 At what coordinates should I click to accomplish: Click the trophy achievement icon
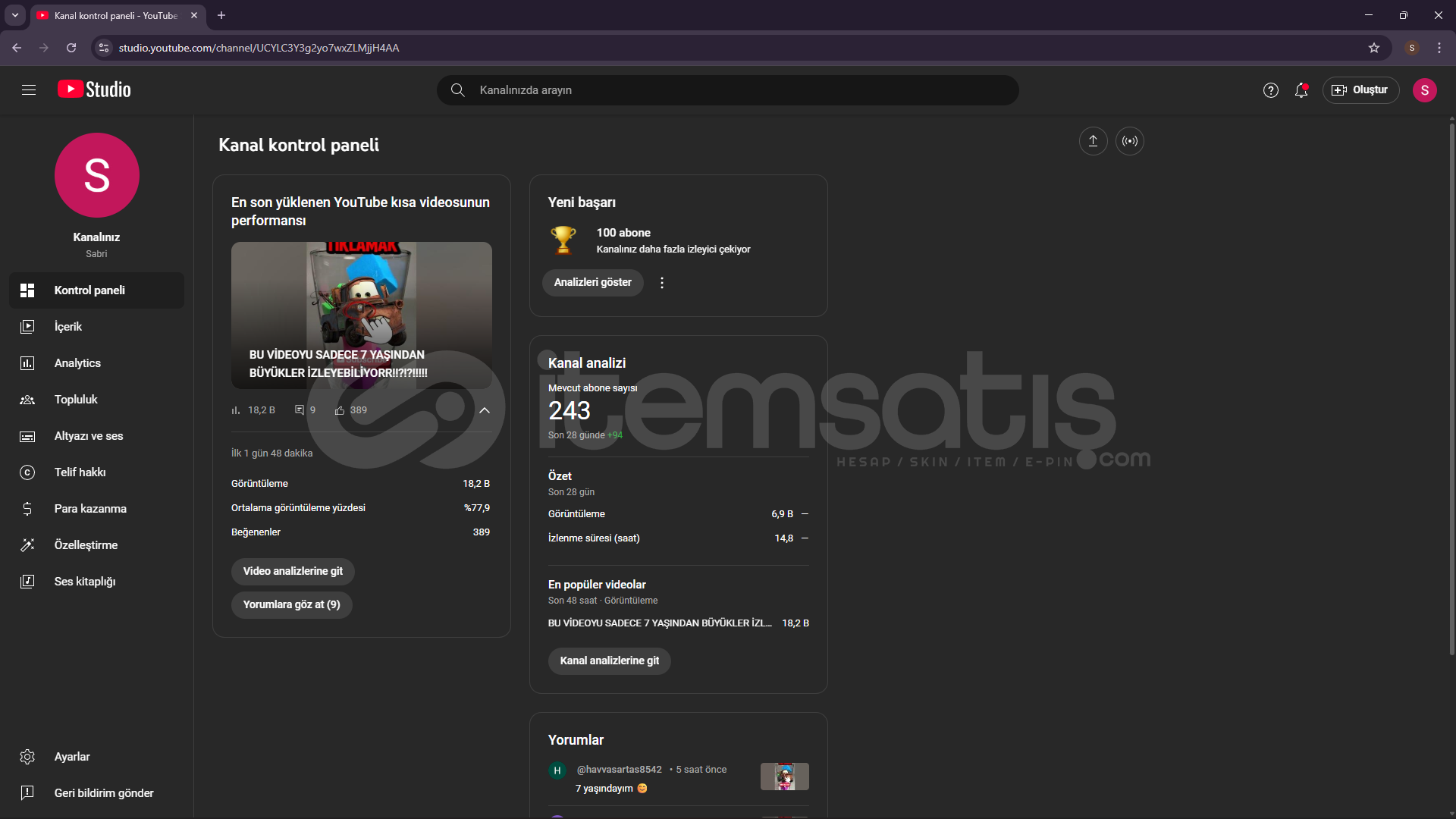(x=563, y=240)
